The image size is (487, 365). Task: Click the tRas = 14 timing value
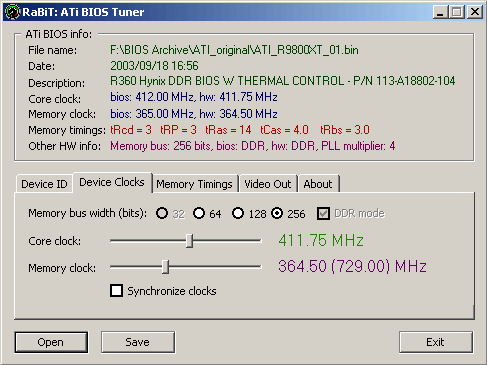tap(228, 130)
